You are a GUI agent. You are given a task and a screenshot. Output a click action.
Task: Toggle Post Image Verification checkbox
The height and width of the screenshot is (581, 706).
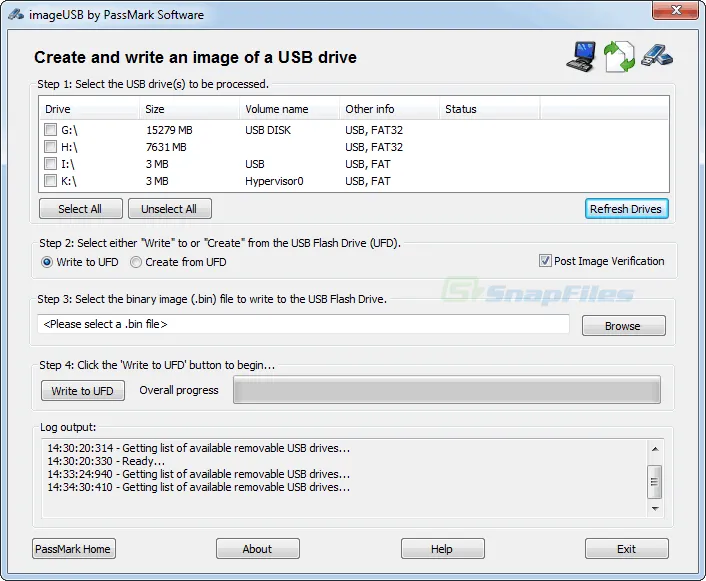point(545,261)
